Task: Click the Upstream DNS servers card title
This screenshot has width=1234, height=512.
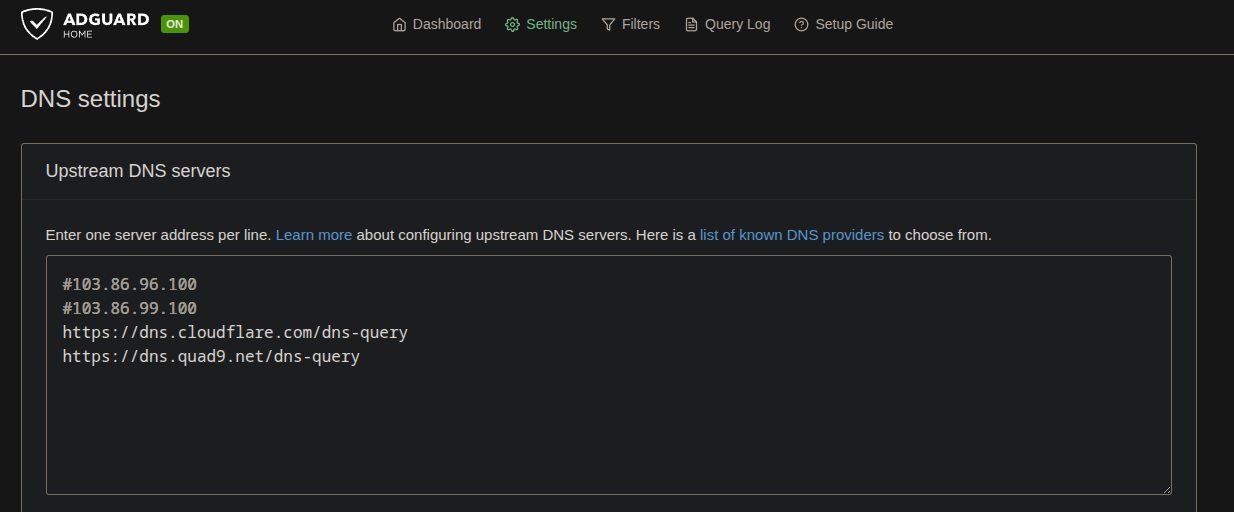Action: (138, 171)
